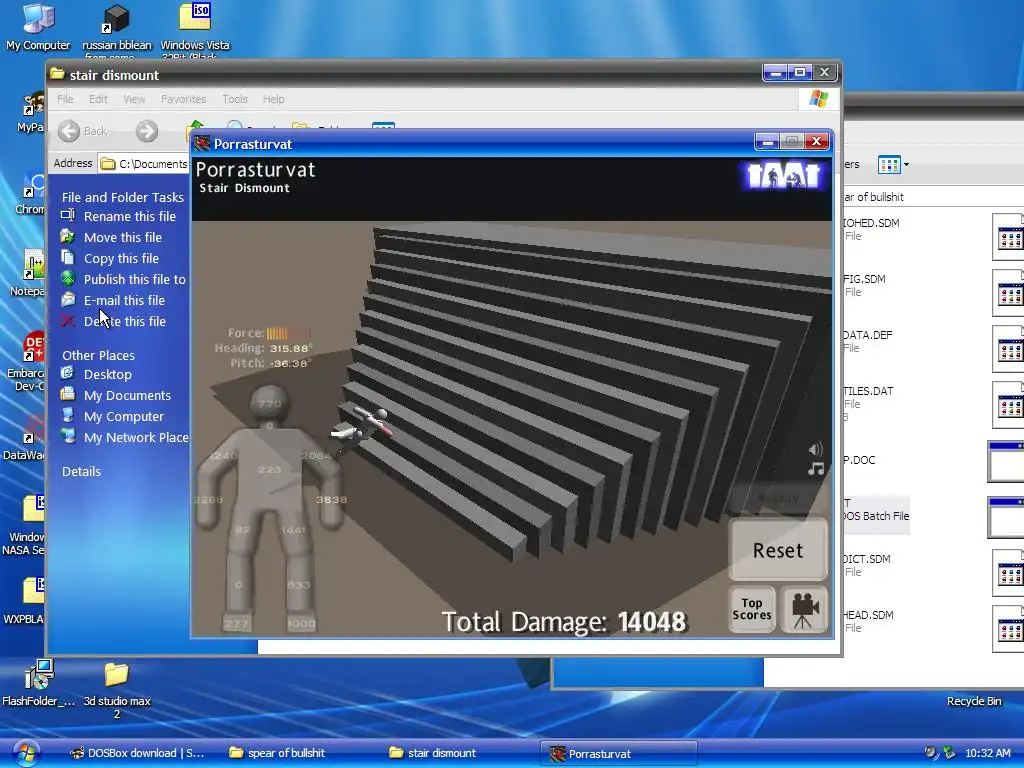1024x768 pixels.
Task: Open Help menu in stair dismount window
Action: 274,99
